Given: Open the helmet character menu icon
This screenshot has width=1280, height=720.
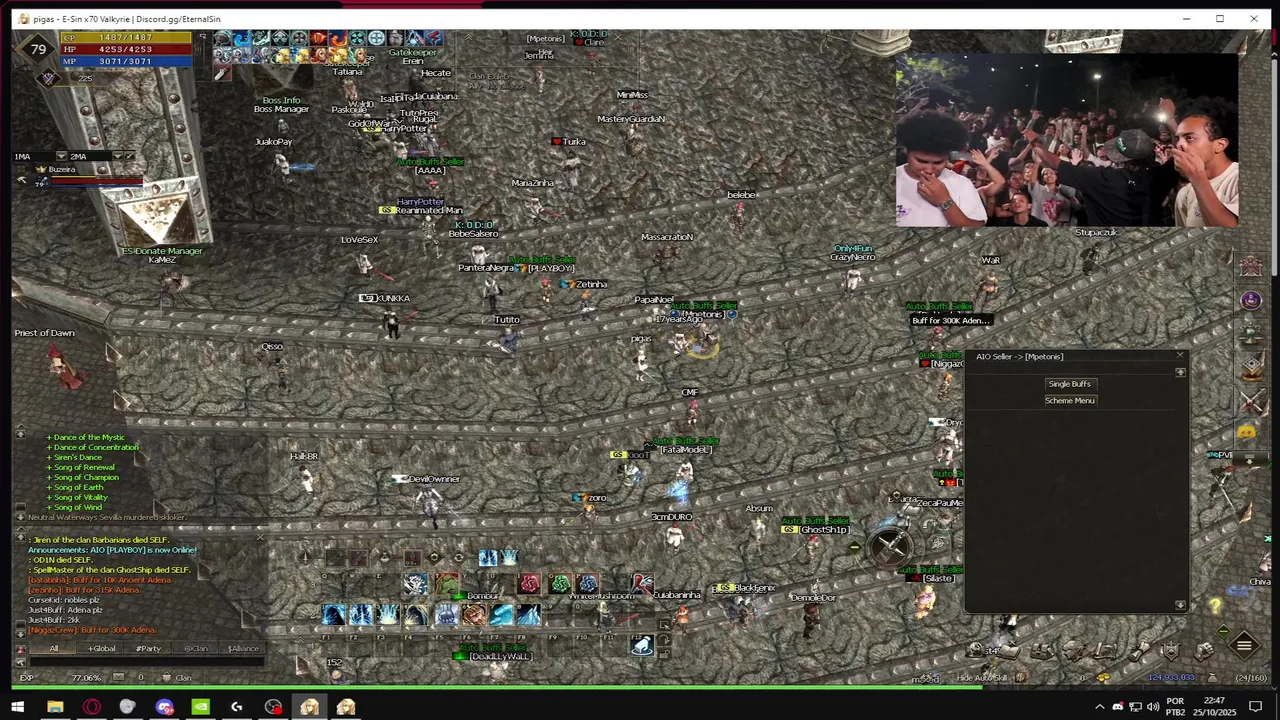Looking at the screenshot, I should coord(976,650).
